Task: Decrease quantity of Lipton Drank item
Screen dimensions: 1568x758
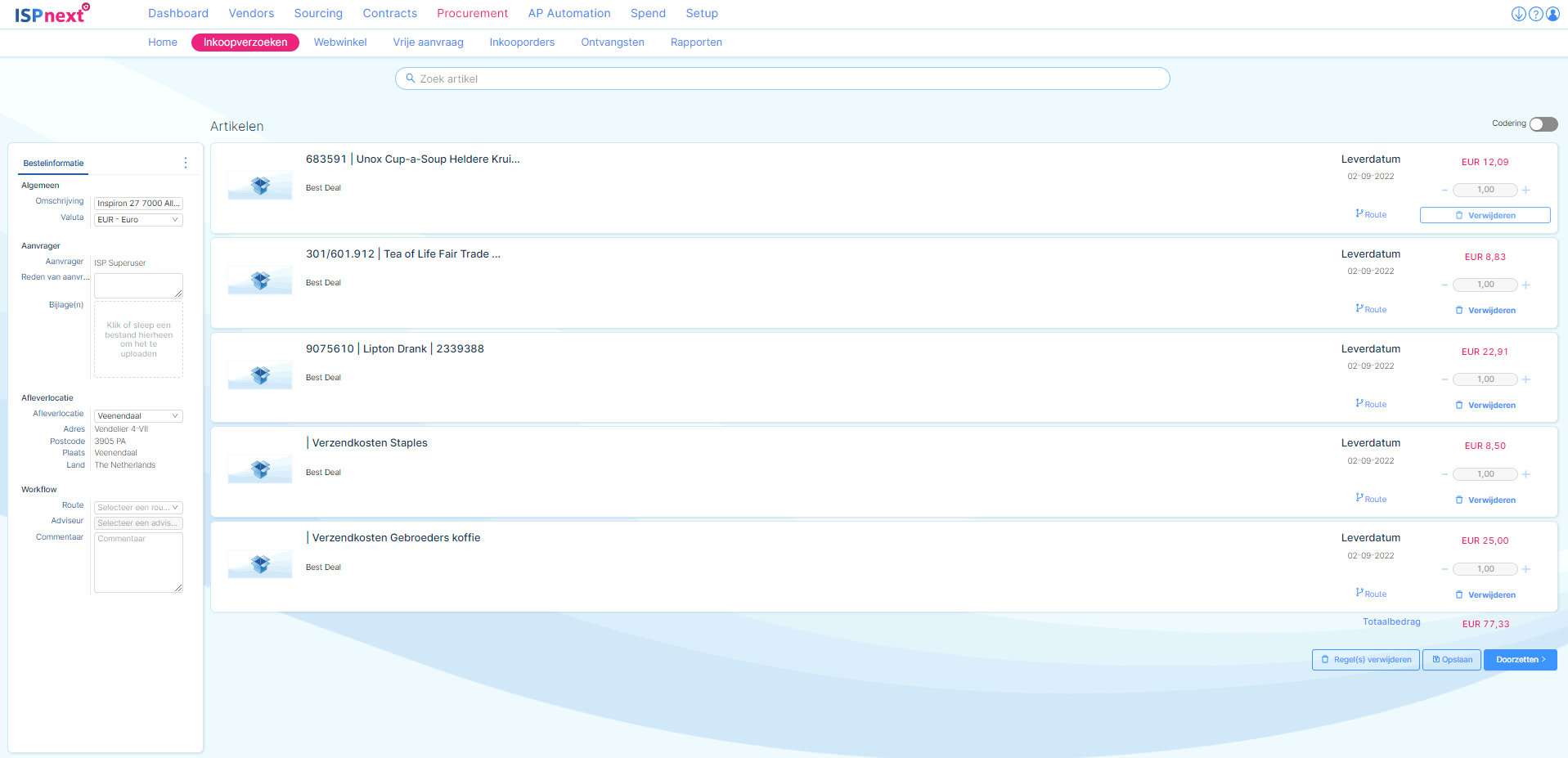Action: click(x=1444, y=379)
